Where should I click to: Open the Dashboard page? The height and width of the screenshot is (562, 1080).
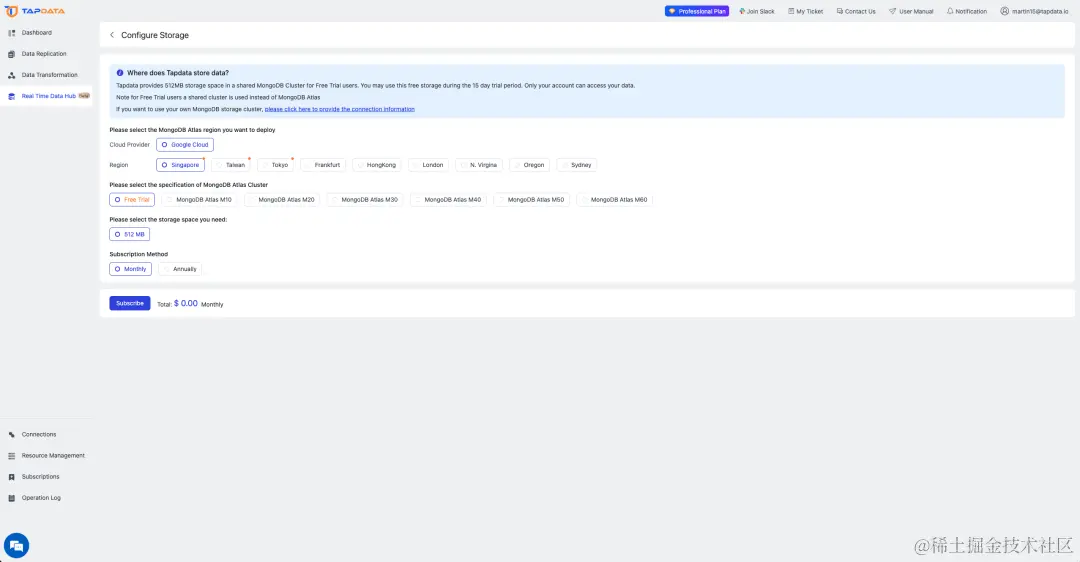click(37, 33)
